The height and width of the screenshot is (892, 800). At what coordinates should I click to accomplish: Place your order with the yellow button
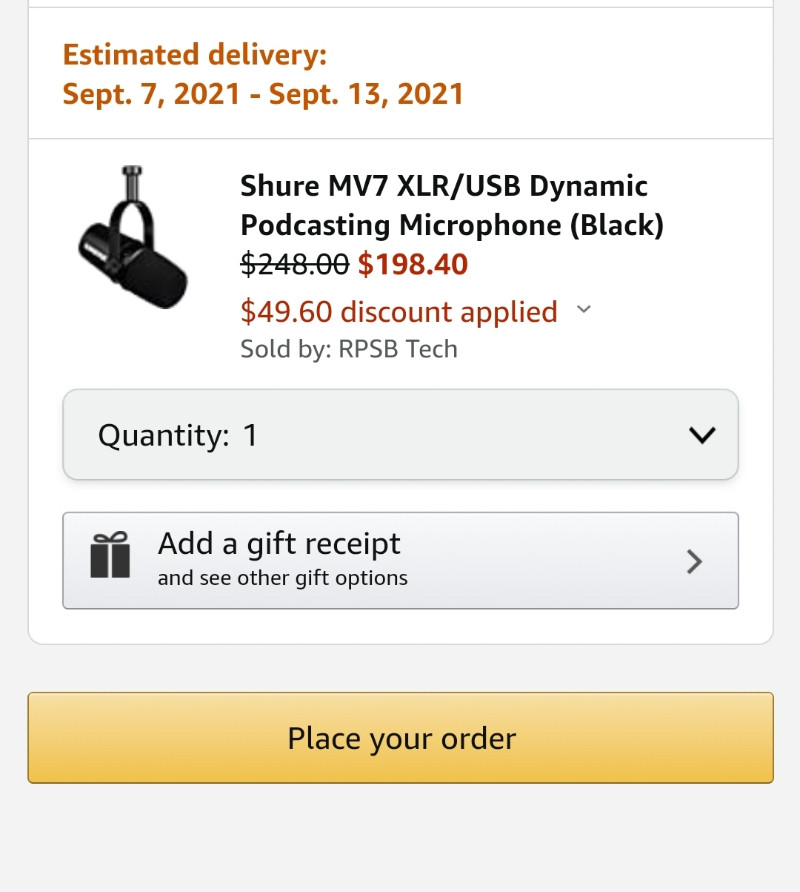pos(401,738)
